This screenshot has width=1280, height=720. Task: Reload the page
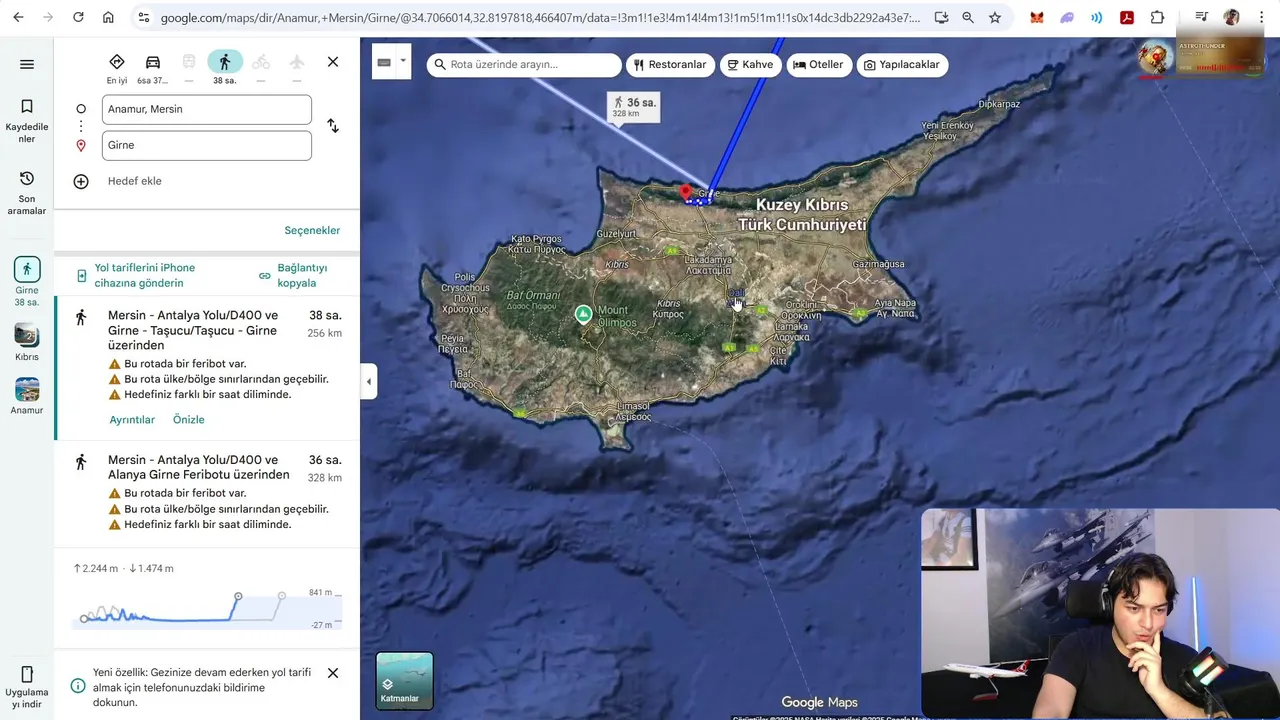click(x=78, y=17)
